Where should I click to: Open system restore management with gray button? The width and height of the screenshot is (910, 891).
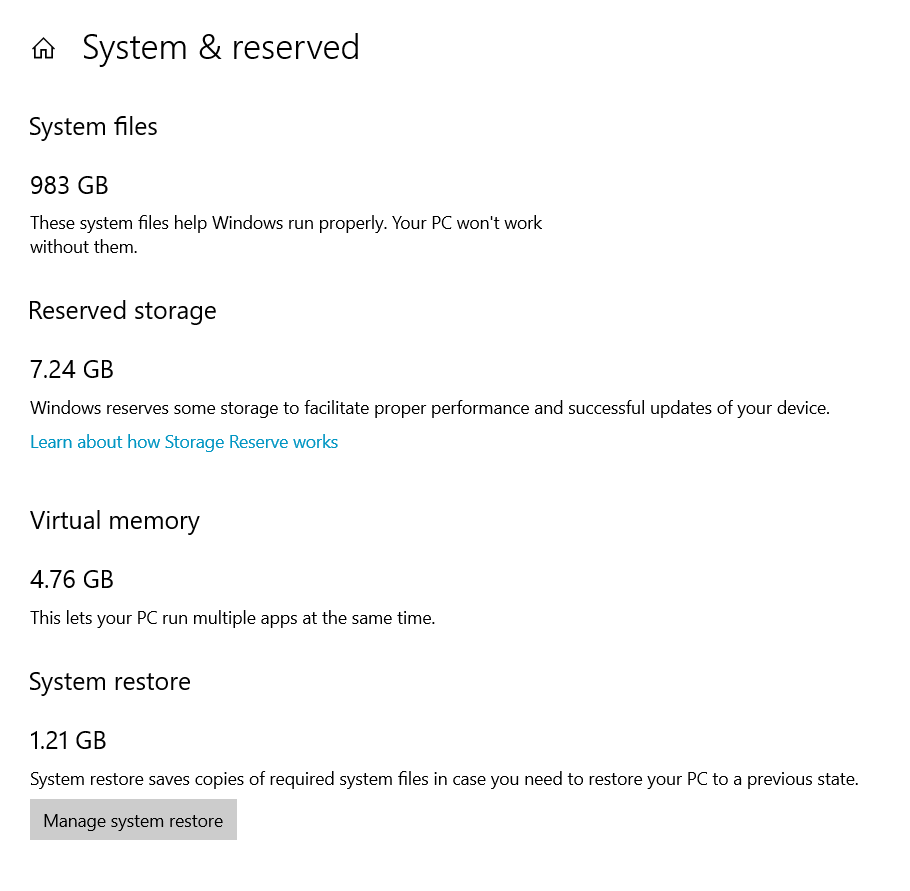(133, 821)
